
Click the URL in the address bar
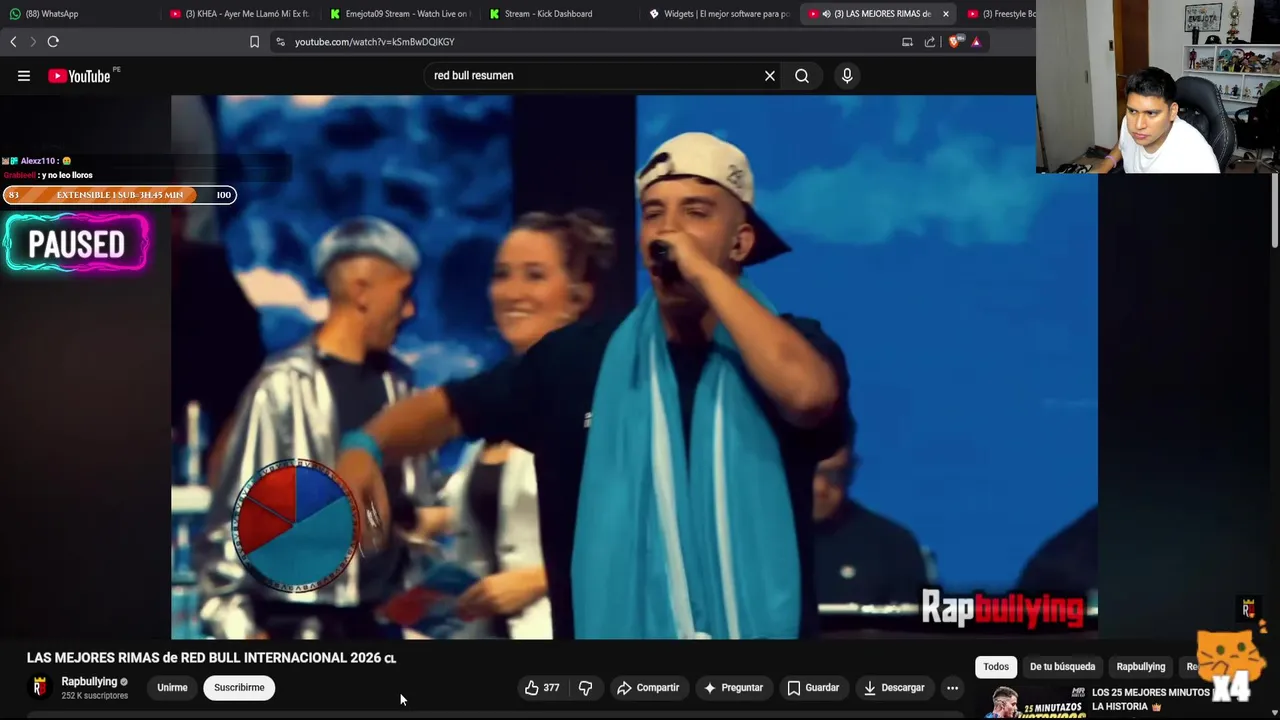tap(375, 42)
